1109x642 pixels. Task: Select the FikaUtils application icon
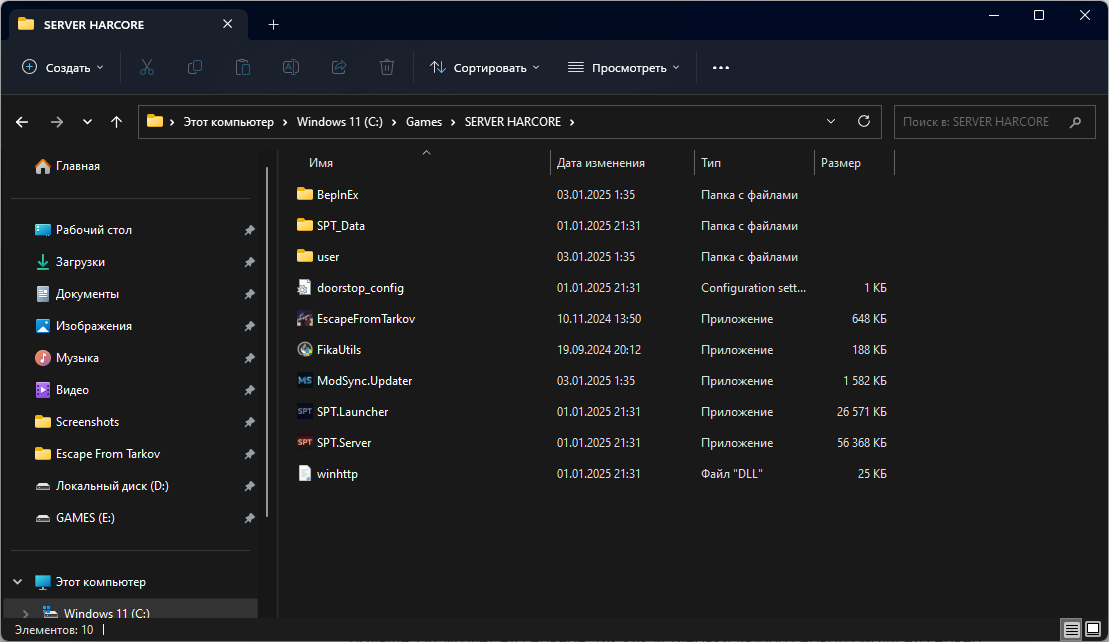(305, 349)
